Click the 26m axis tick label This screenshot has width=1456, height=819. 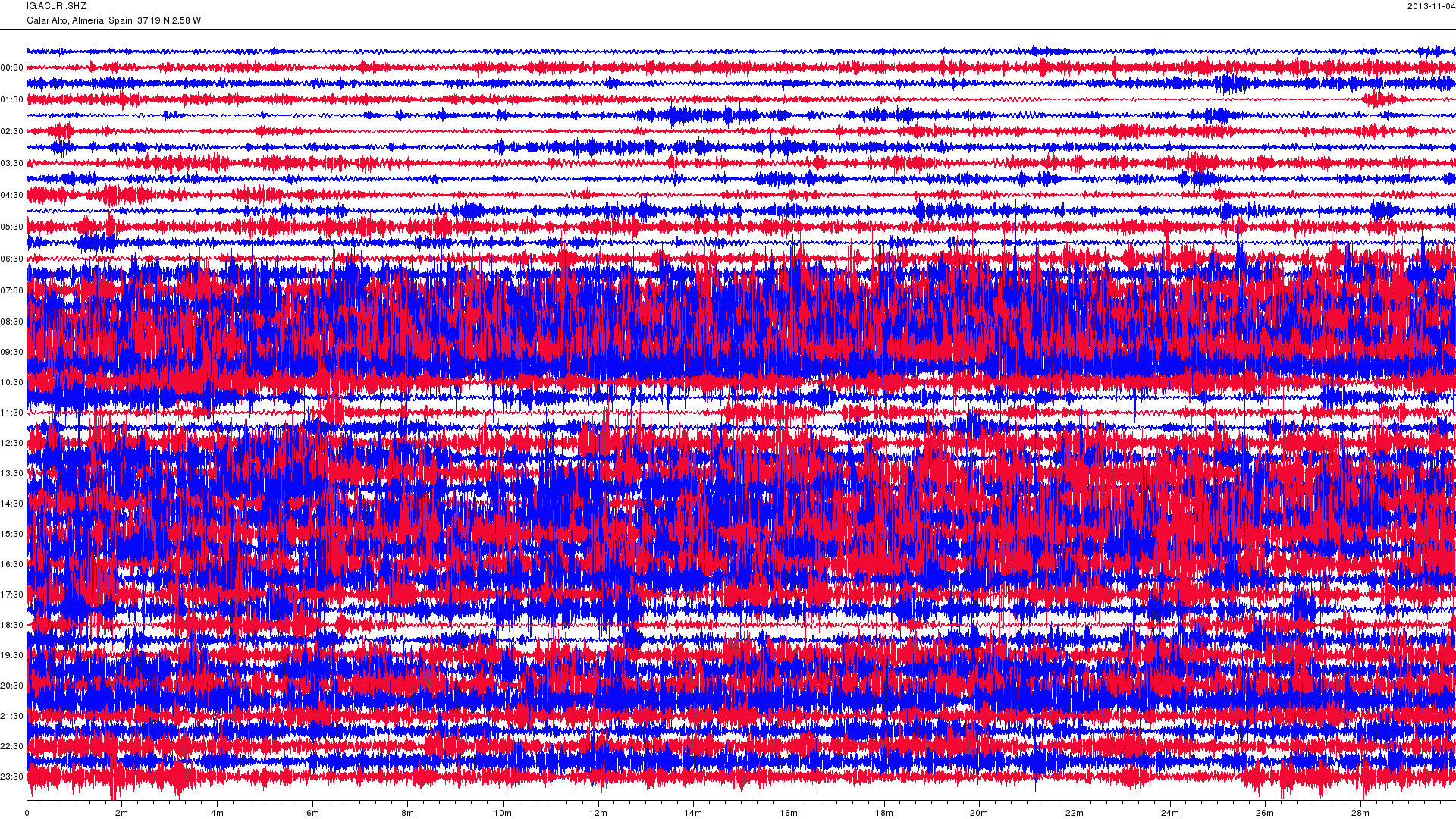pos(1265,814)
